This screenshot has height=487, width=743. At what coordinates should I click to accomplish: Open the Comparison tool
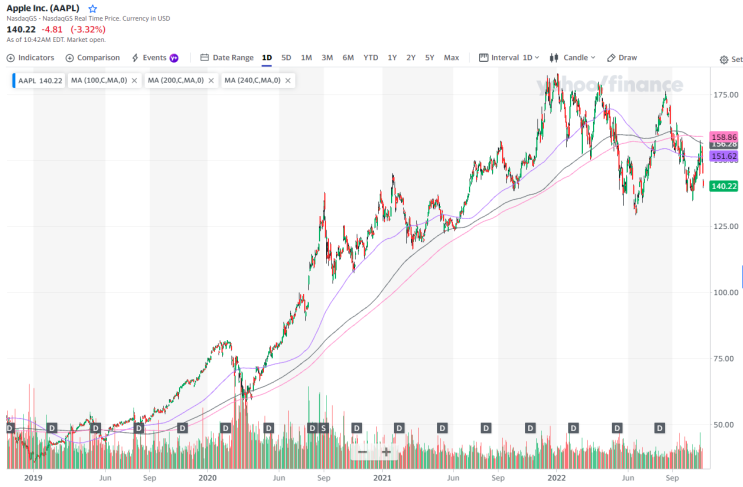coord(92,58)
